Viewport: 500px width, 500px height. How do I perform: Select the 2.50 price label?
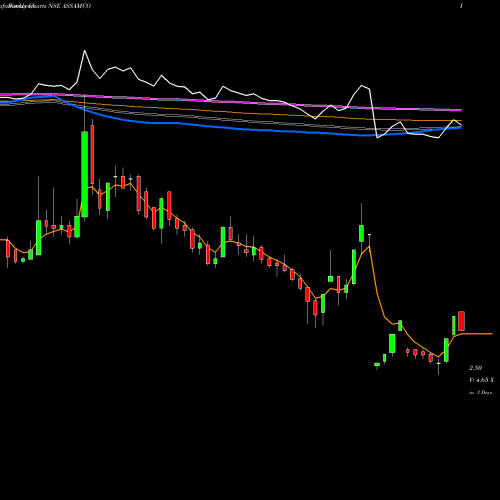475,368
